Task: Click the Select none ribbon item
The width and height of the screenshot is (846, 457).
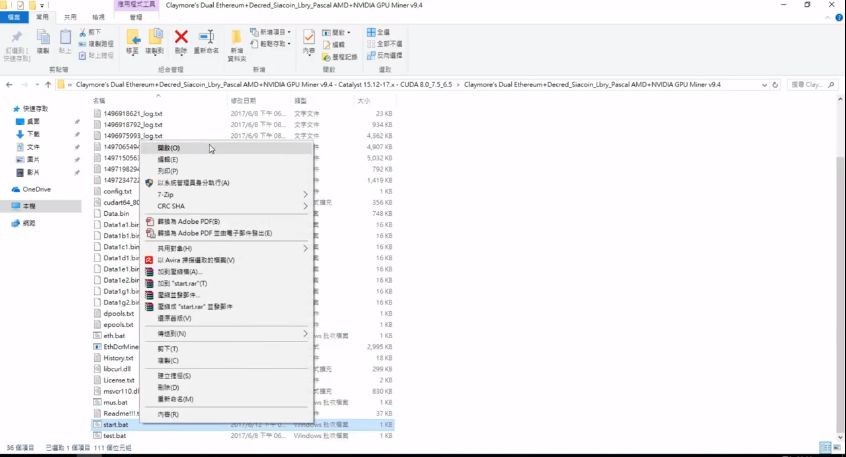Action: (x=384, y=44)
